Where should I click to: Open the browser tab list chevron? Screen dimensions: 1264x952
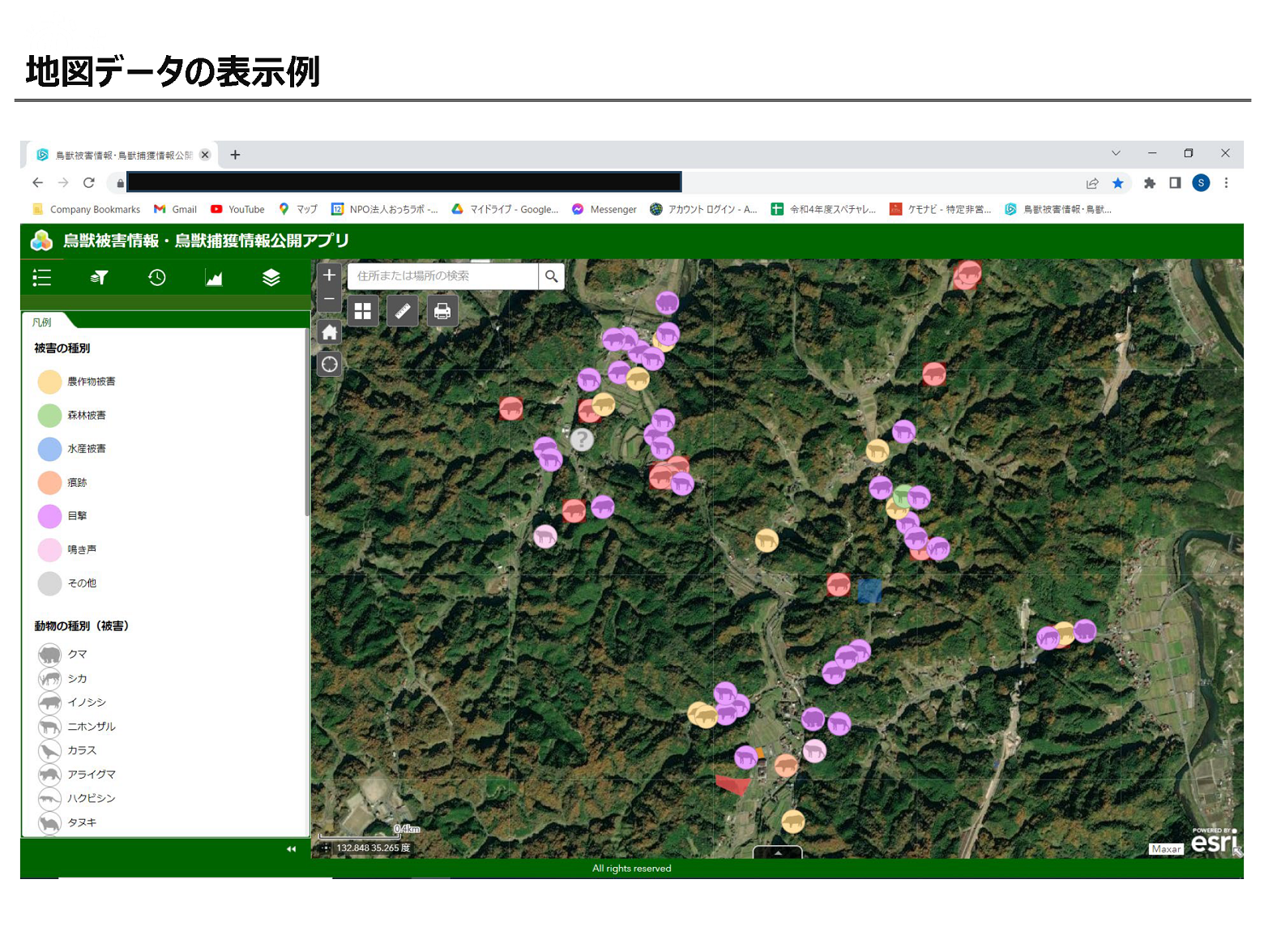(x=1116, y=153)
